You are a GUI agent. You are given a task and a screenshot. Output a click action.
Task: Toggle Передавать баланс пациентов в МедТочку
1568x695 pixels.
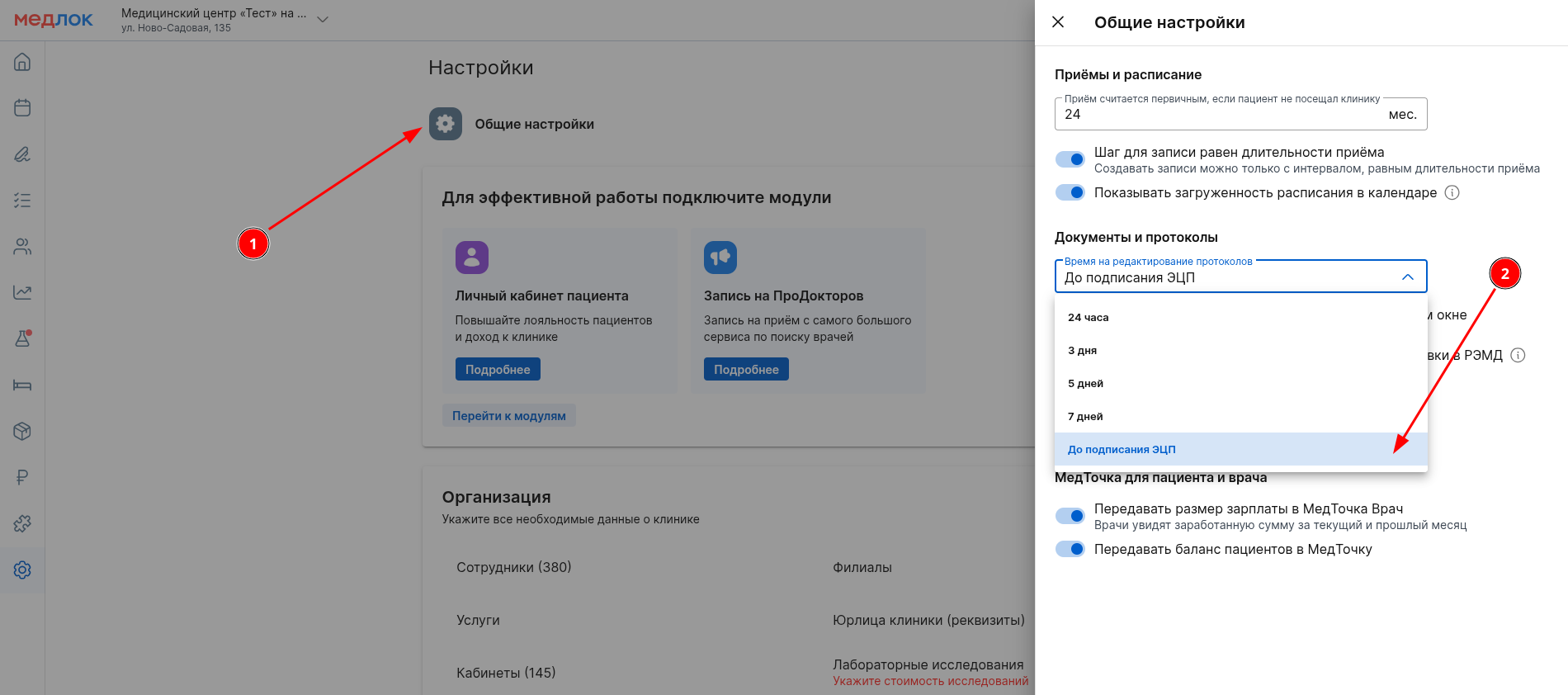pyautogui.click(x=1070, y=549)
